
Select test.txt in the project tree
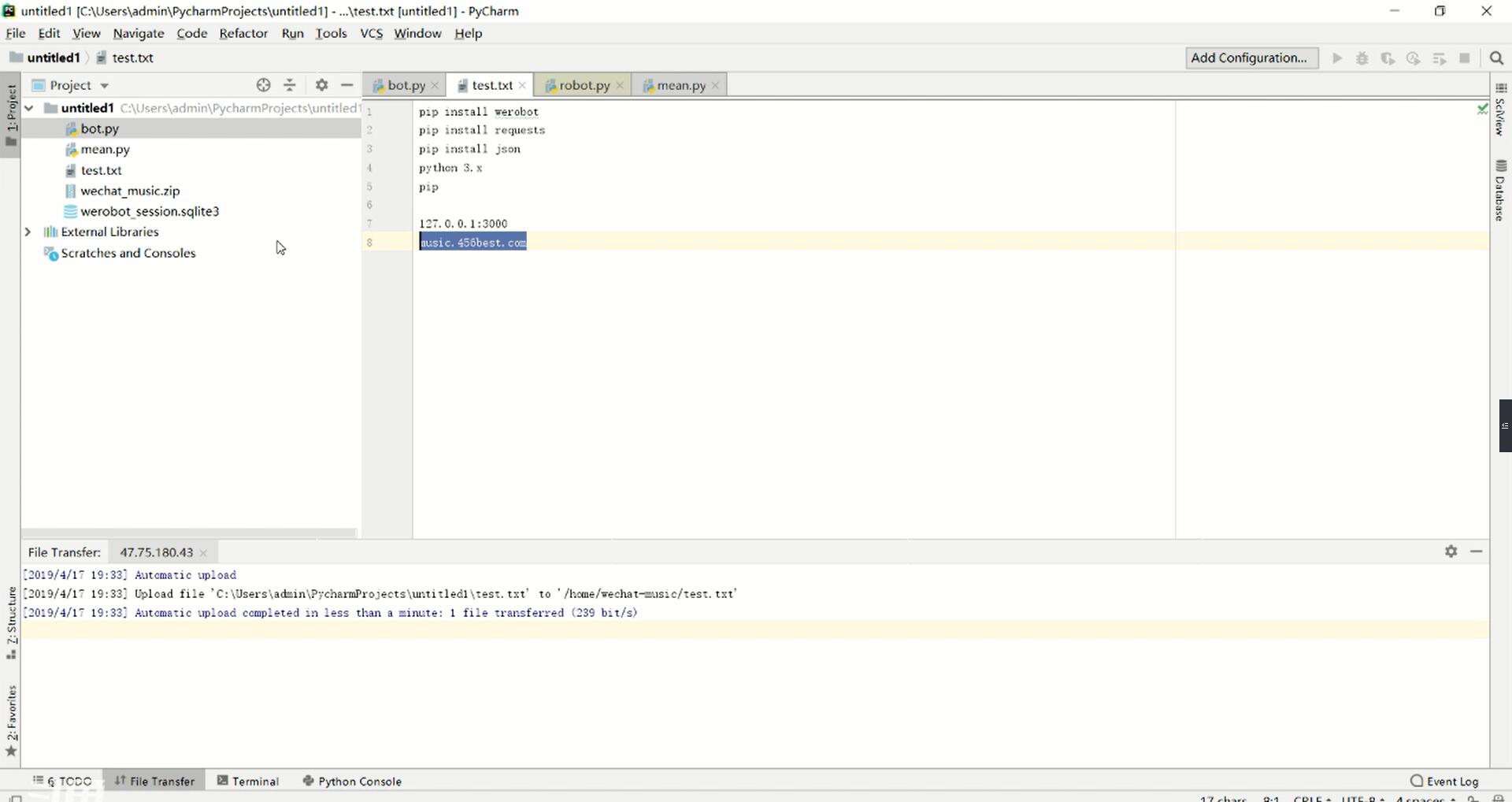coord(101,170)
